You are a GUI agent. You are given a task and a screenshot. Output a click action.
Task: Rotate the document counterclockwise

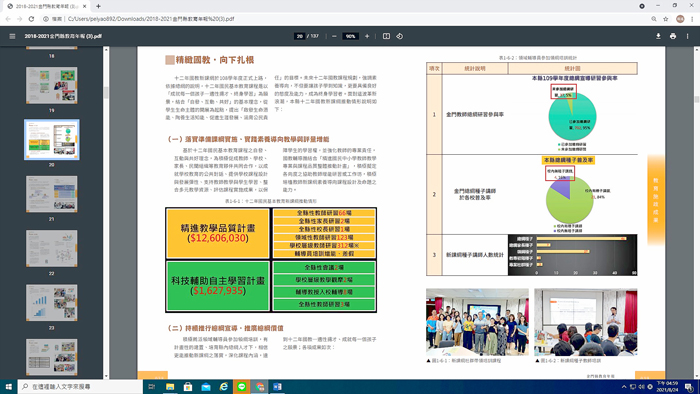pyautogui.click(x=400, y=36)
